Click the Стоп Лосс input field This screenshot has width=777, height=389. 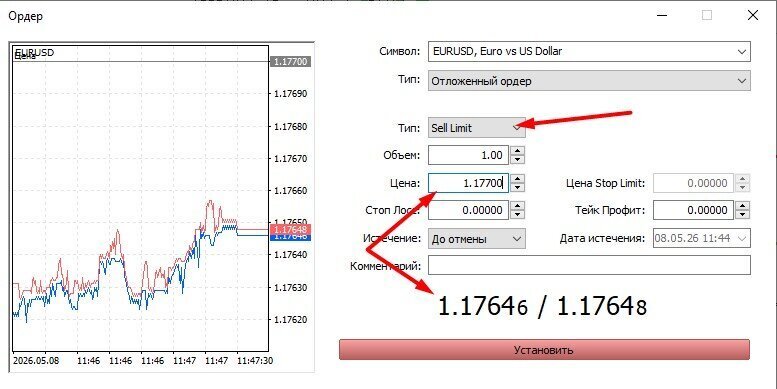469,210
